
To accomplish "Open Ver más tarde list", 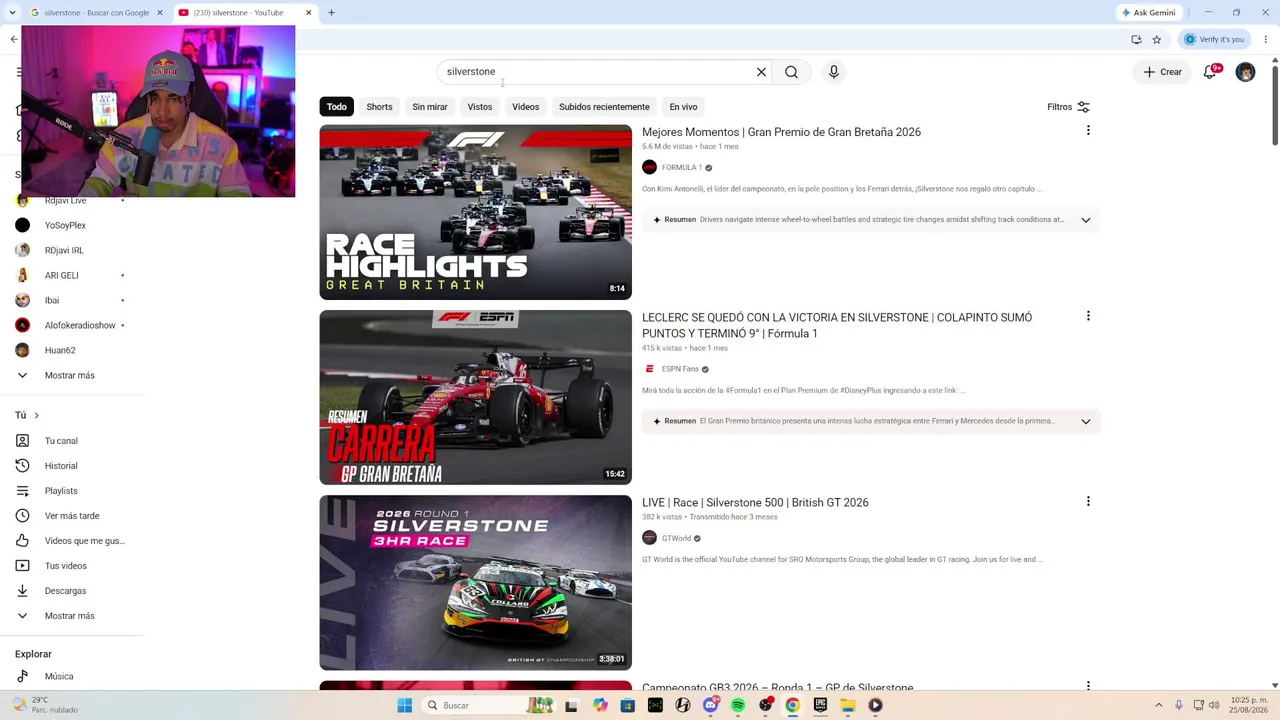I will click(70, 516).
